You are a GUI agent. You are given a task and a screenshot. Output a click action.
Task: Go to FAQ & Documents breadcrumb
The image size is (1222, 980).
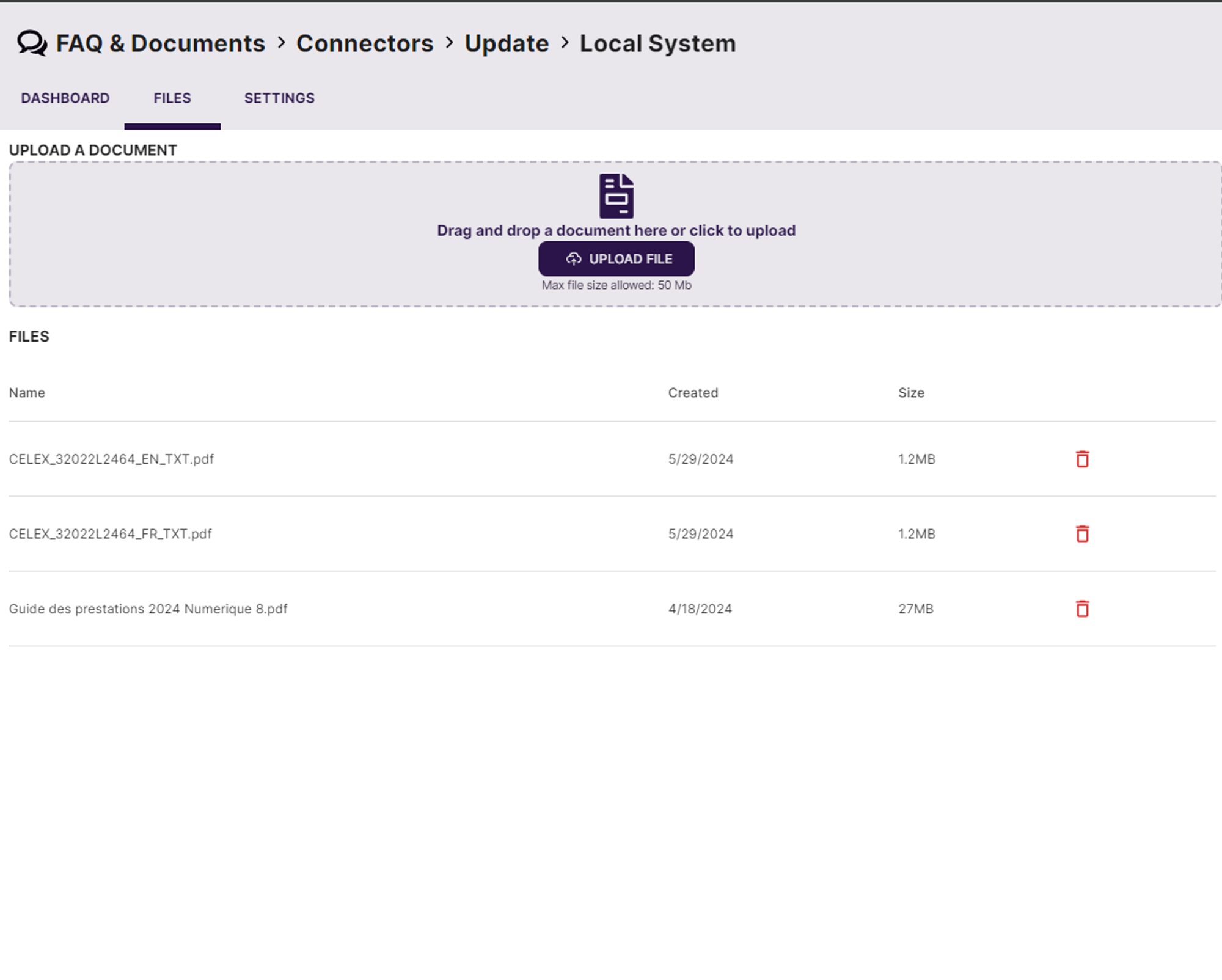161,43
